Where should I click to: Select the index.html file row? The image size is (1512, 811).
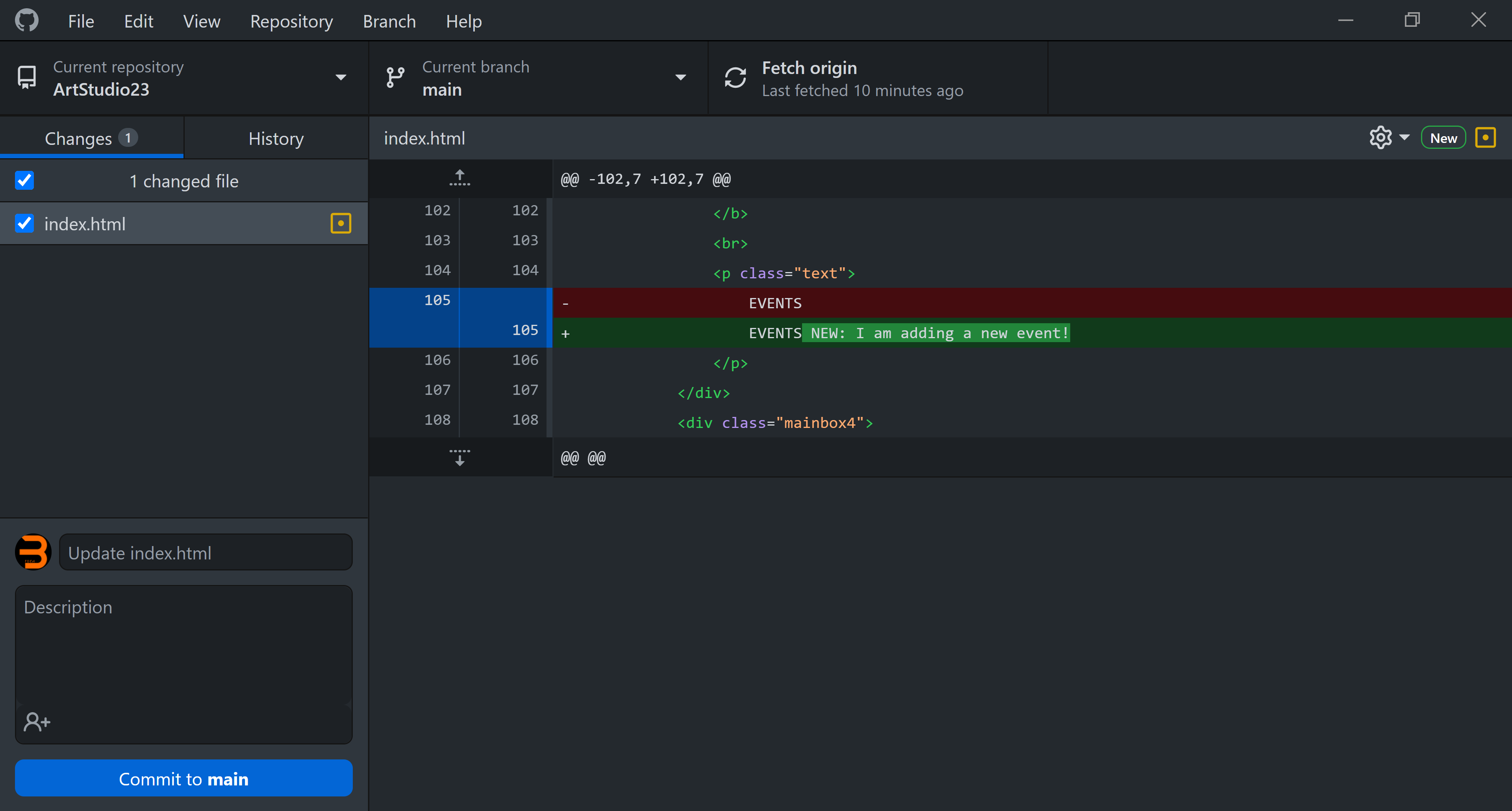pos(184,224)
